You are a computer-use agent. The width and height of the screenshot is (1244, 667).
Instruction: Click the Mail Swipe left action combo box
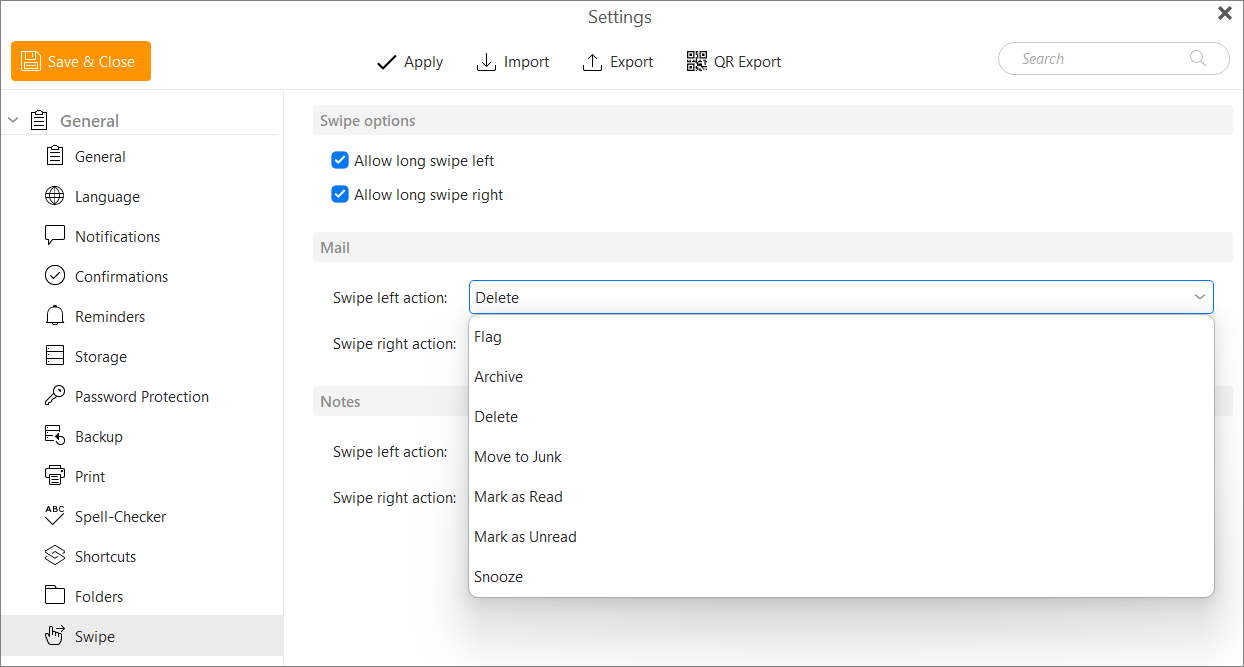point(841,297)
